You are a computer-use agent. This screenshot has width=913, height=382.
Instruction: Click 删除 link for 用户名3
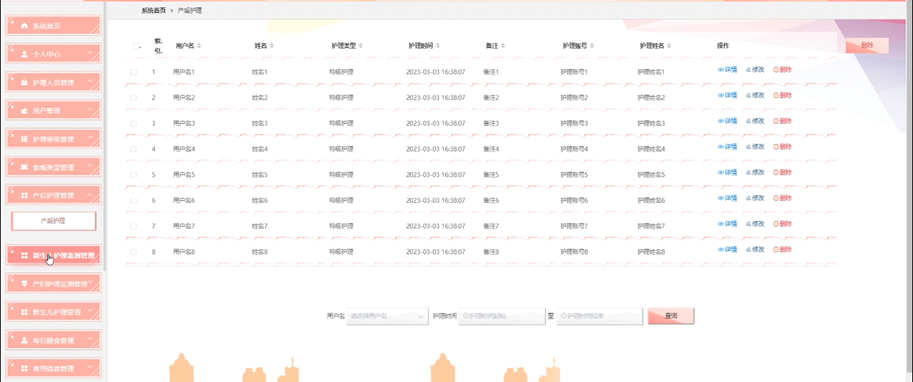[783, 121]
